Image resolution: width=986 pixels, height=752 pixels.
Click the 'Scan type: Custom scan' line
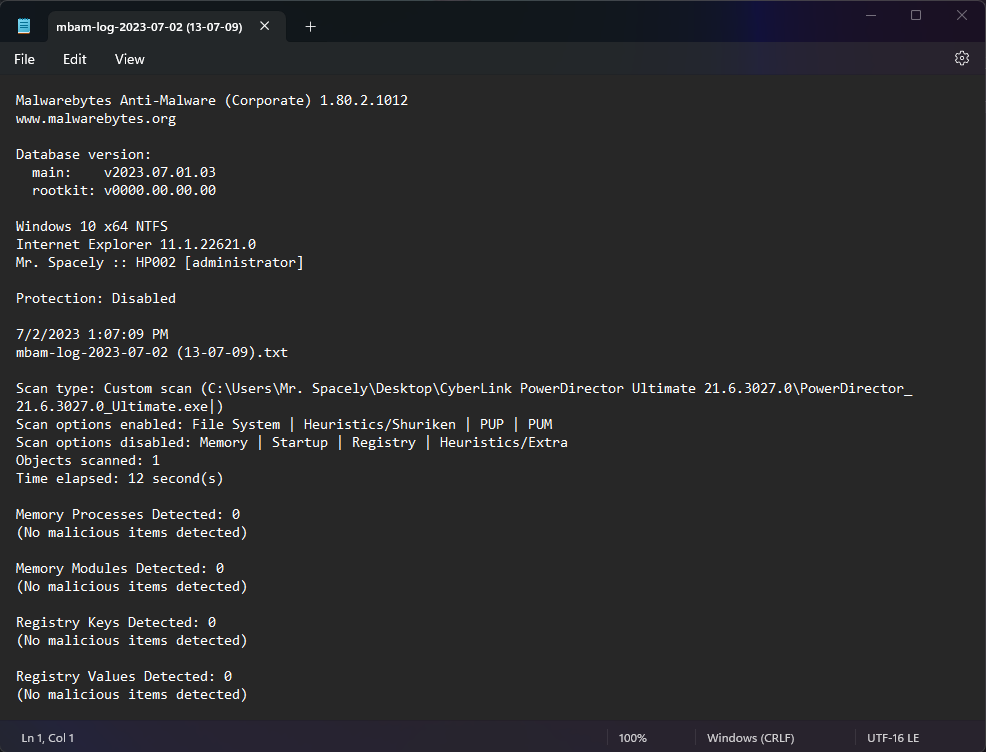[x=464, y=389]
